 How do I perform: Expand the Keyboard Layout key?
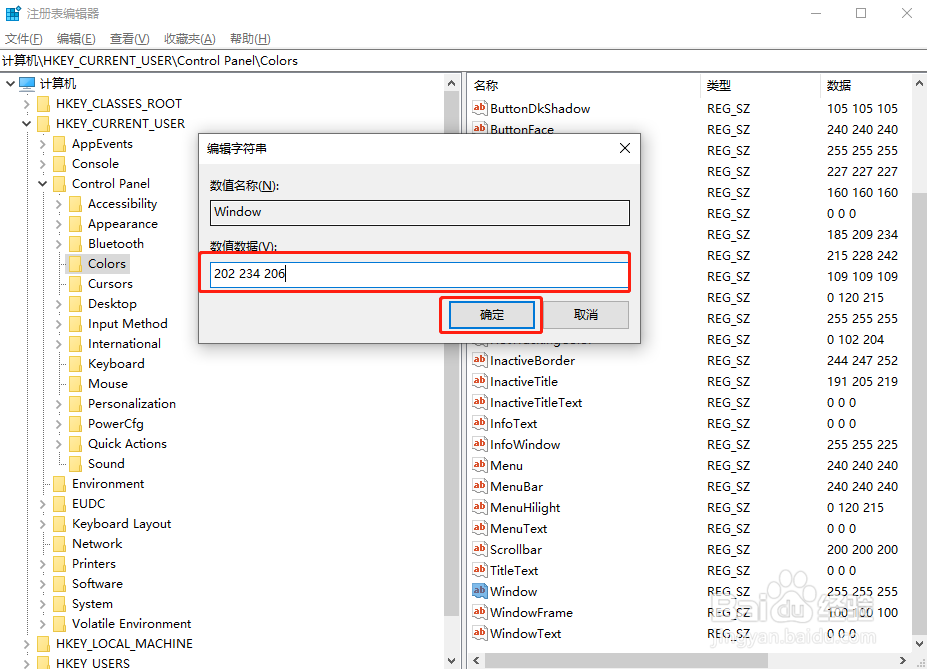pyautogui.click(x=43, y=524)
